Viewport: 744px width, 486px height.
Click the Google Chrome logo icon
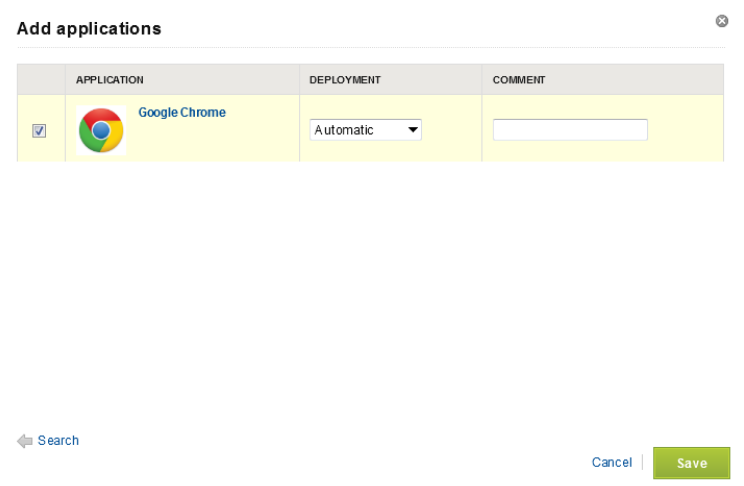click(101, 130)
